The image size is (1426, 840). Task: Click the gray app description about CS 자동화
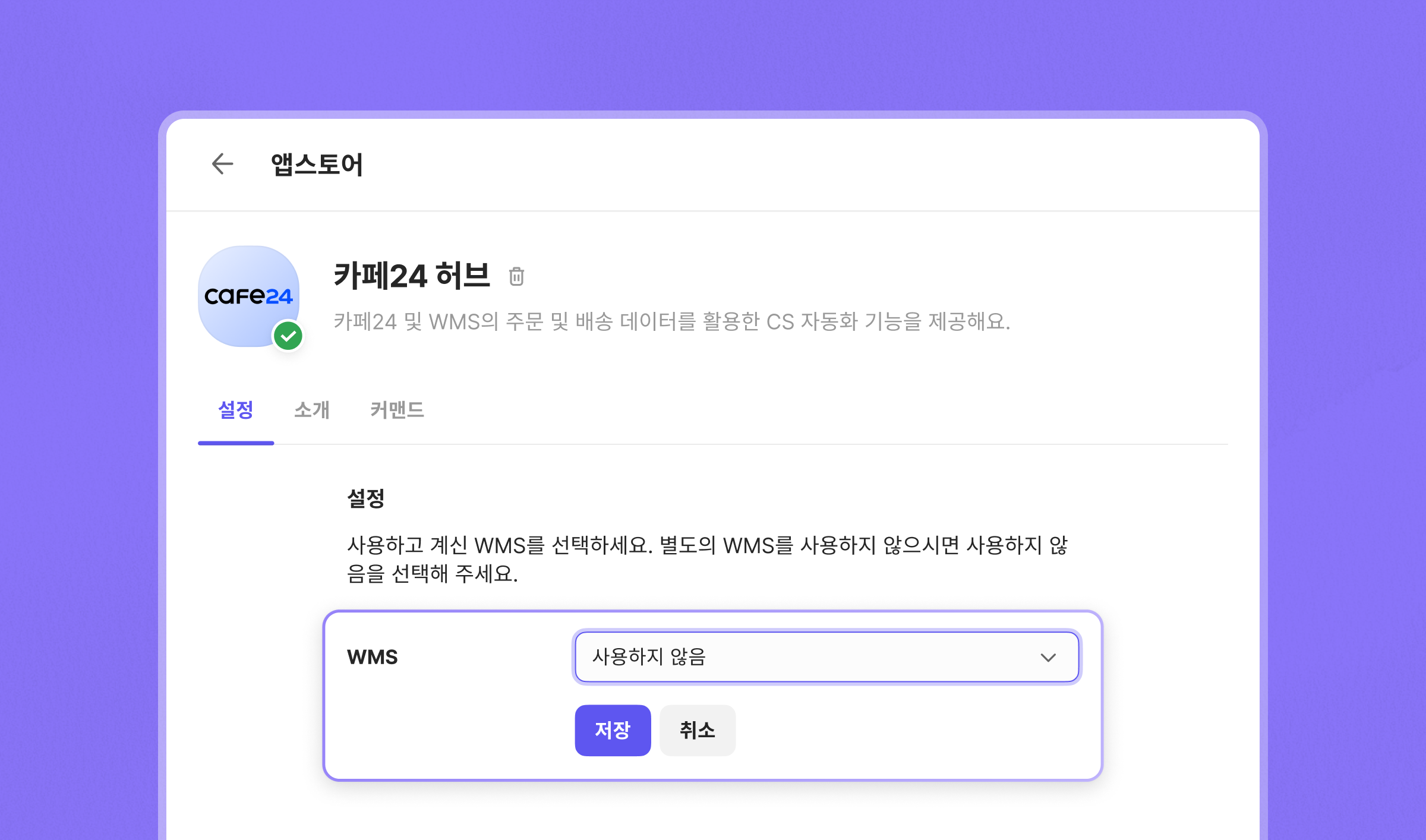[x=672, y=321]
